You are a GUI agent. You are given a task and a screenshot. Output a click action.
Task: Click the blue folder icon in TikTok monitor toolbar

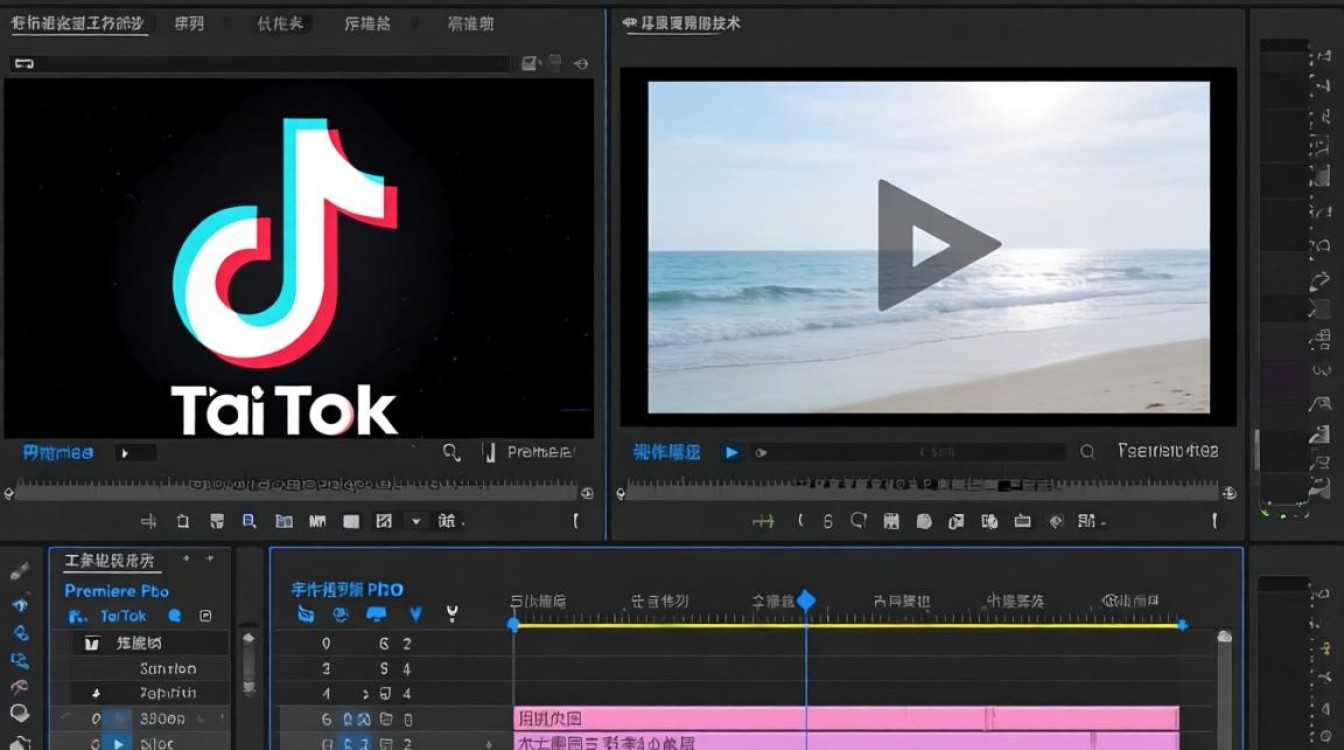(x=284, y=521)
